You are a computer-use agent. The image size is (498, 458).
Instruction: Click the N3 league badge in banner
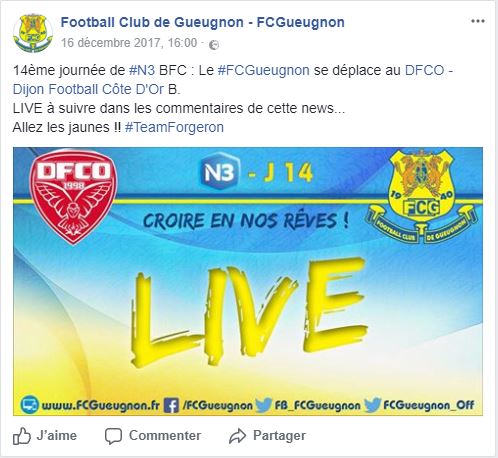[220, 171]
